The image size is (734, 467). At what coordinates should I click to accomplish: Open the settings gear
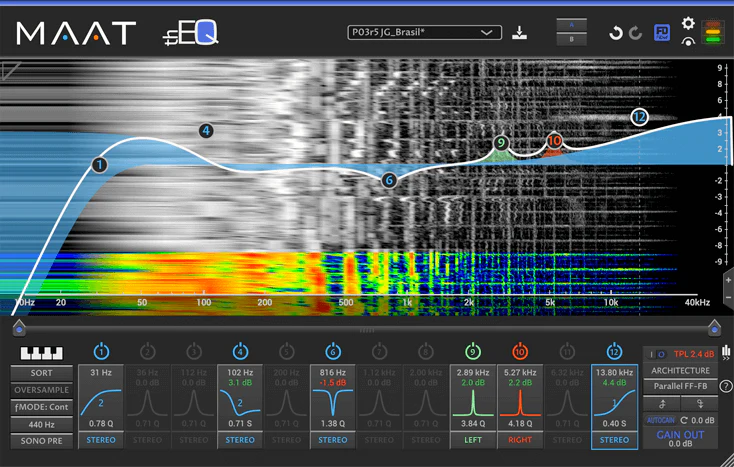pos(688,23)
